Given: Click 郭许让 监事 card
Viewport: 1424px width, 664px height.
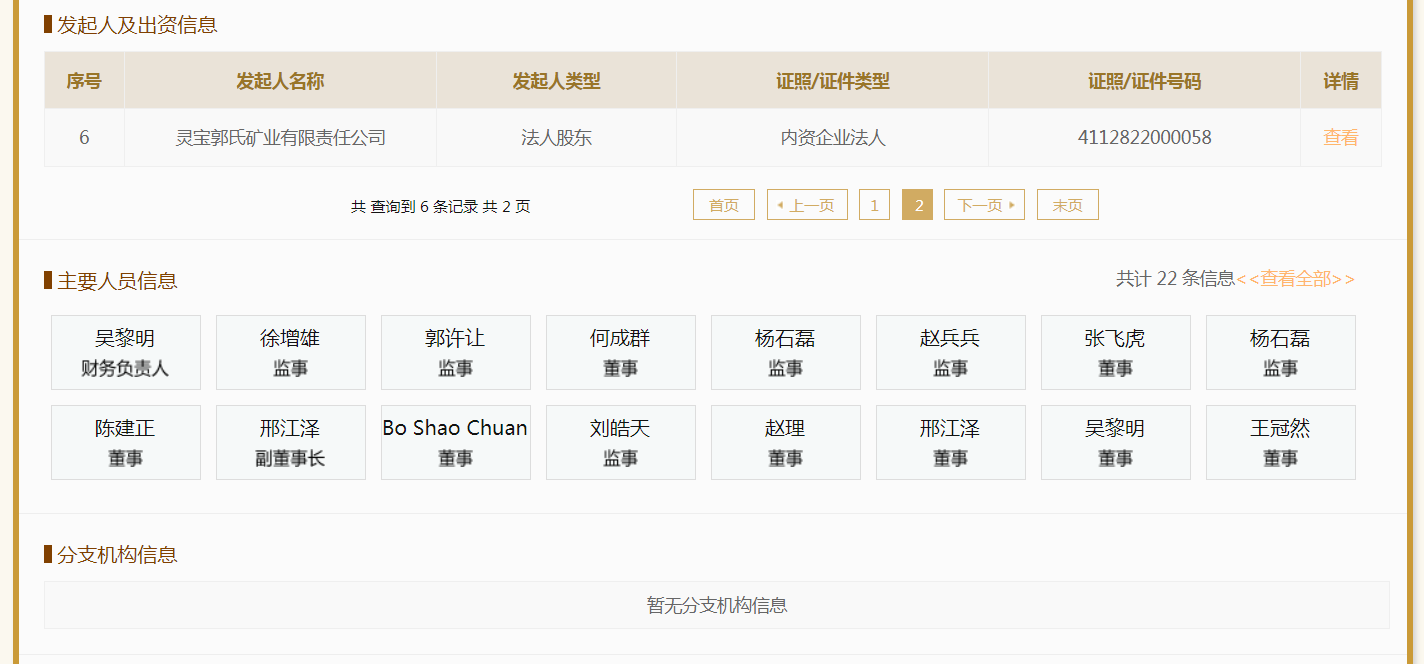Looking at the screenshot, I should pyautogui.click(x=456, y=352).
